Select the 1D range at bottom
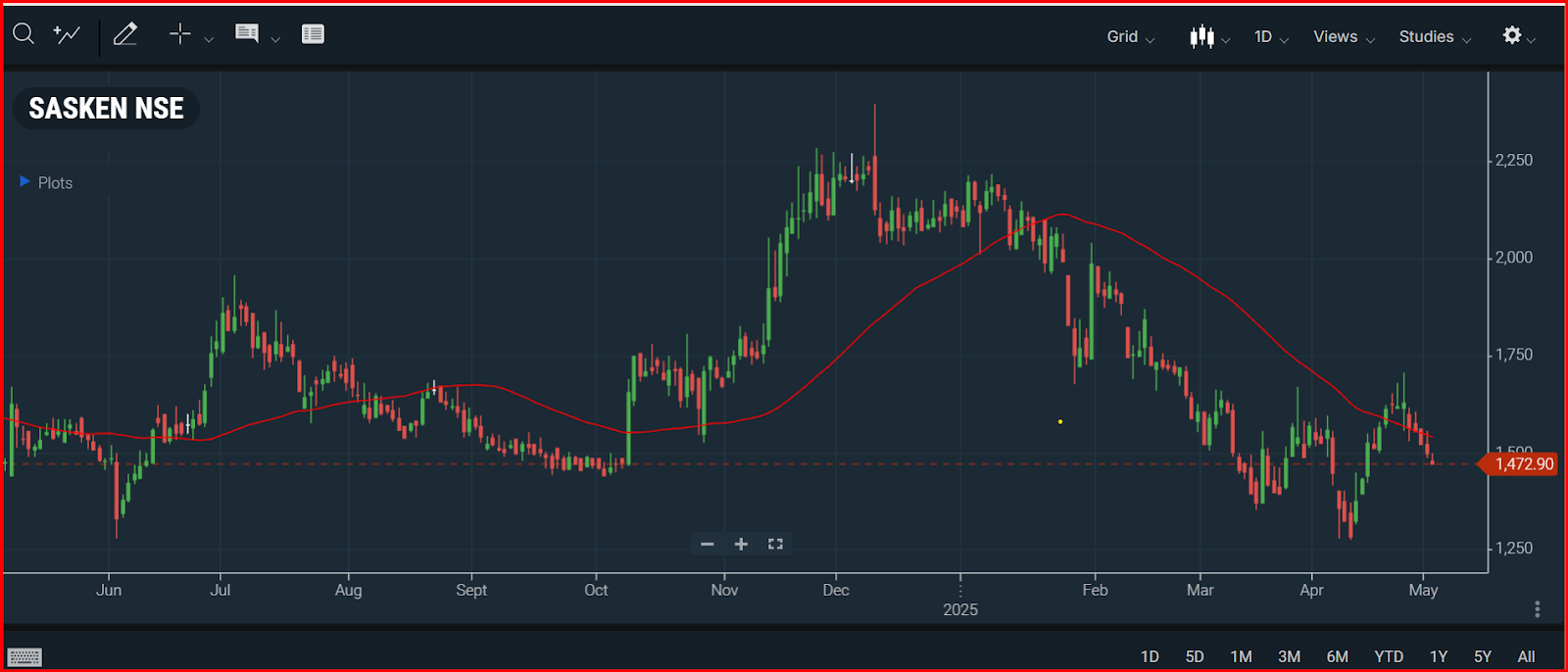The height and width of the screenshot is (672, 1568). tap(1150, 656)
